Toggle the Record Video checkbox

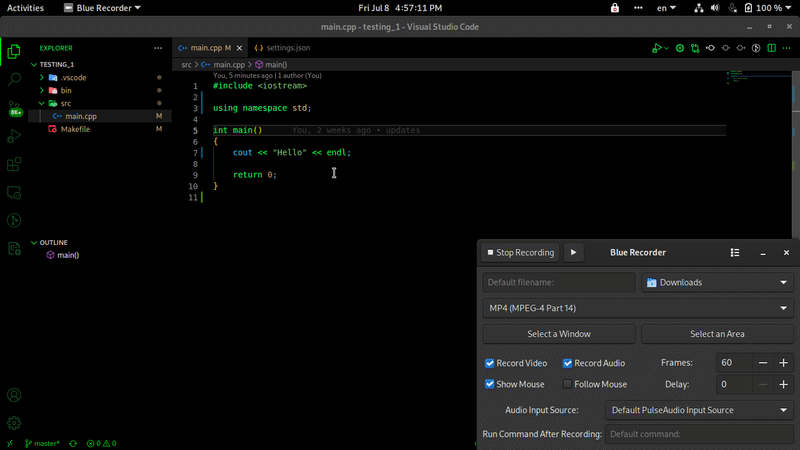[489, 363]
